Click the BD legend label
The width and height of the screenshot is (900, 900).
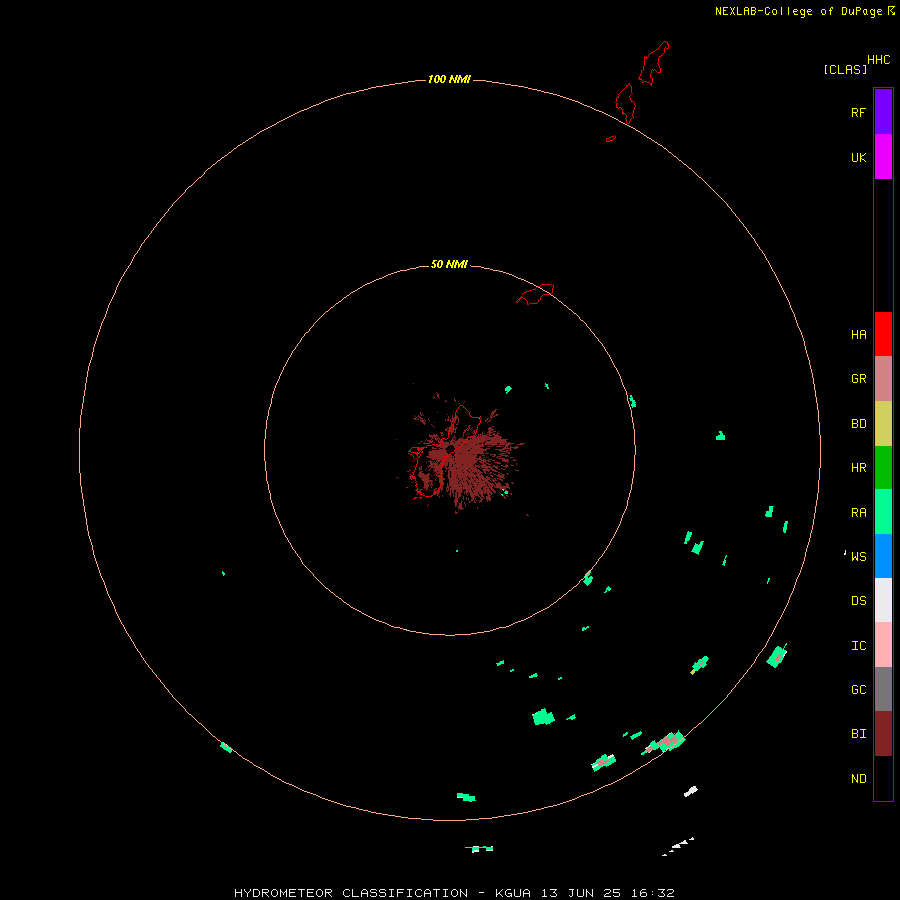click(x=858, y=424)
